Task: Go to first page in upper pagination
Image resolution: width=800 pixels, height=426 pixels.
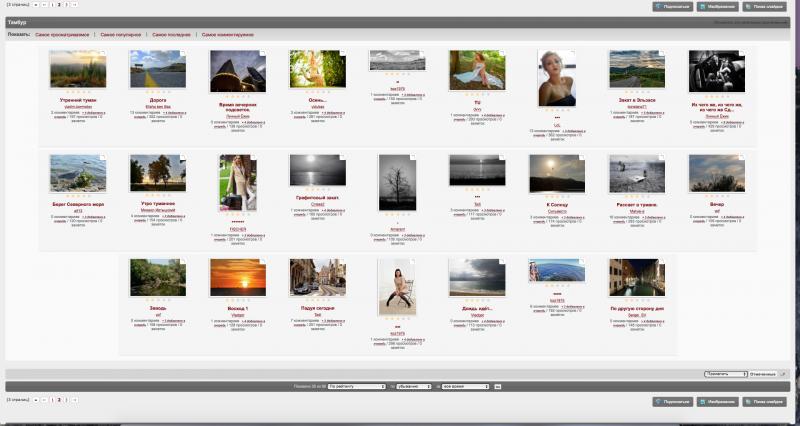Action: pyautogui.click(x=36, y=5)
